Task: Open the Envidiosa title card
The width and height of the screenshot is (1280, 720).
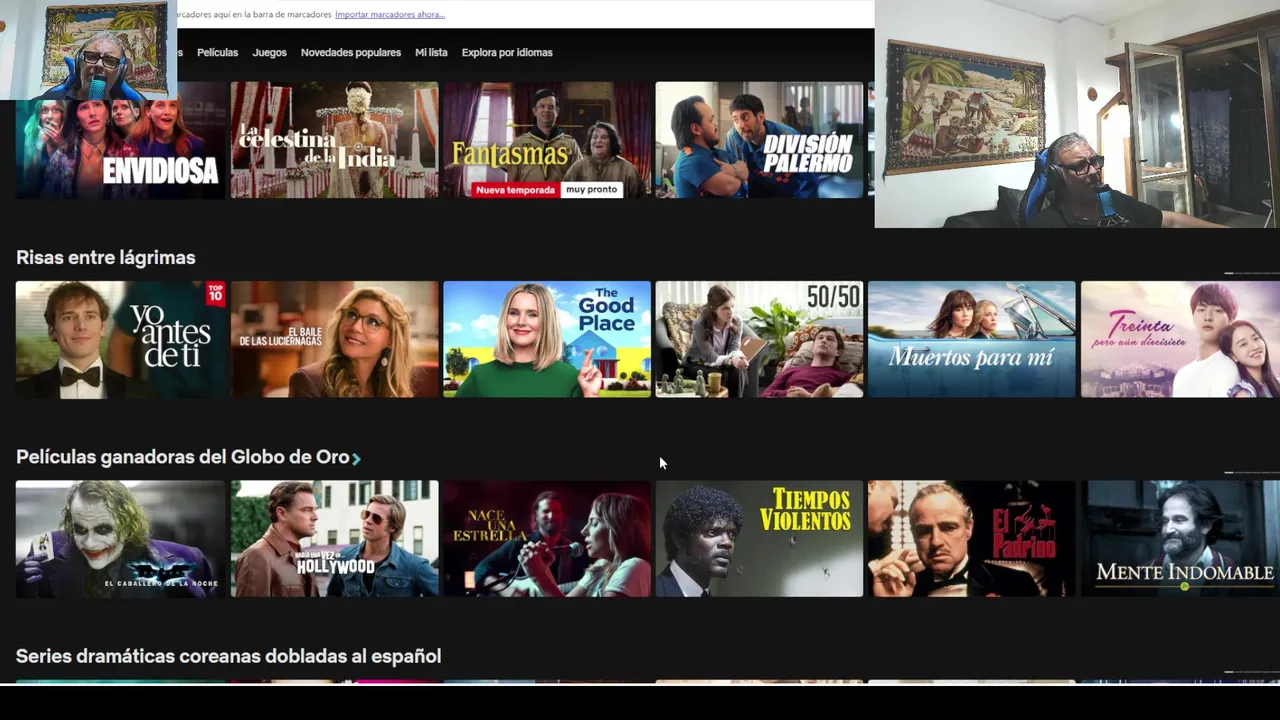Action: click(121, 140)
